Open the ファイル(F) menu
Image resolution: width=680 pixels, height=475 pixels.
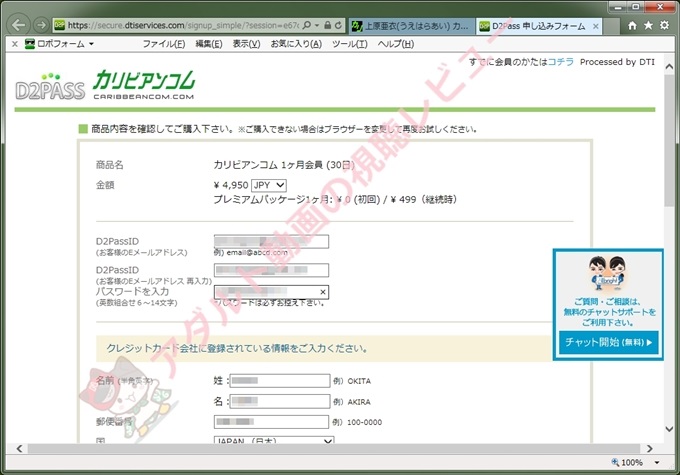(x=164, y=44)
